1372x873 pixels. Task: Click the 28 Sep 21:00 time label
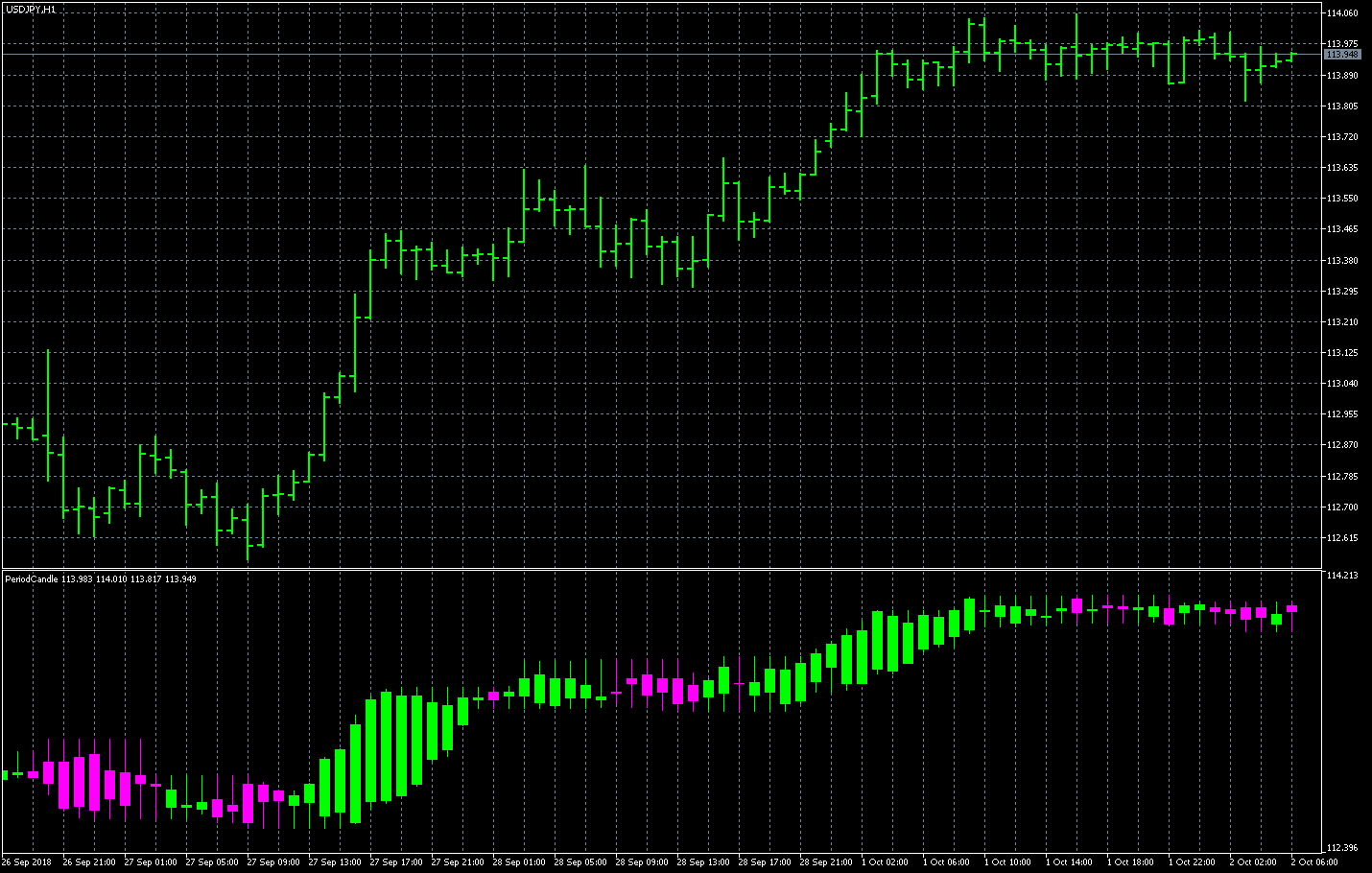pos(826,862)
